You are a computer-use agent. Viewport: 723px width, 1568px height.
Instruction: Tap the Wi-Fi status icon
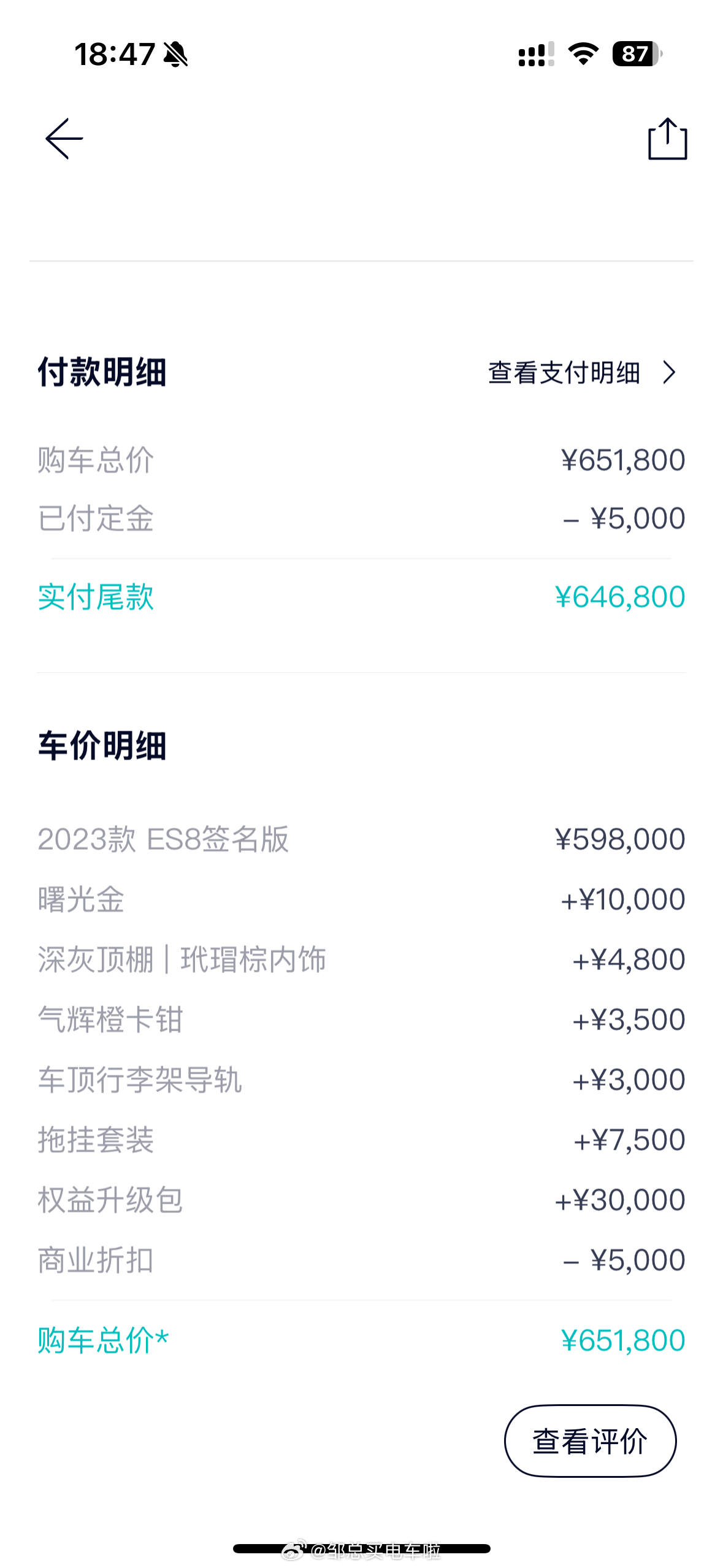[x=583, y=54]
